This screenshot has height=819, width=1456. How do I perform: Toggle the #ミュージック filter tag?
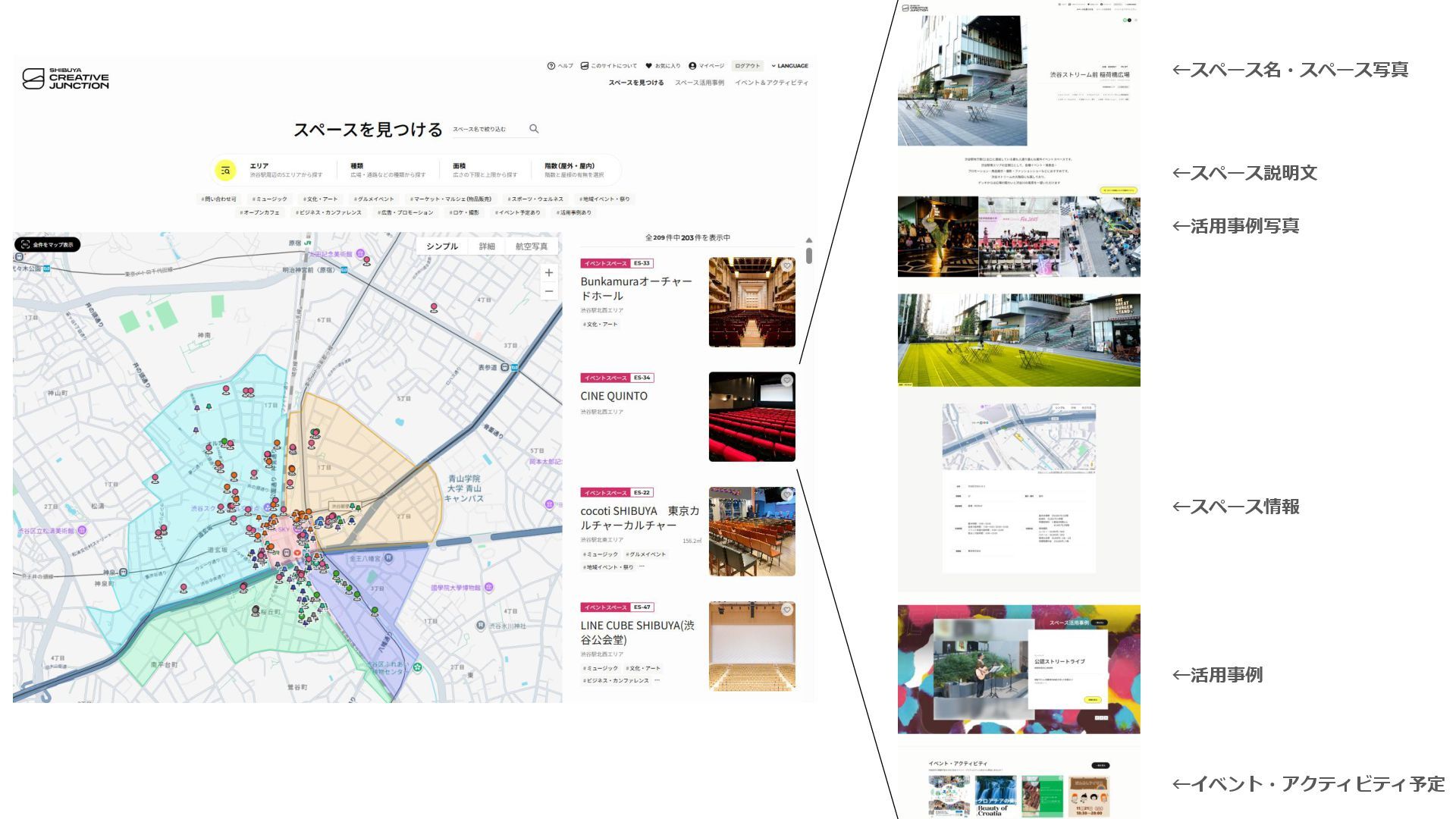coord(270,199)
